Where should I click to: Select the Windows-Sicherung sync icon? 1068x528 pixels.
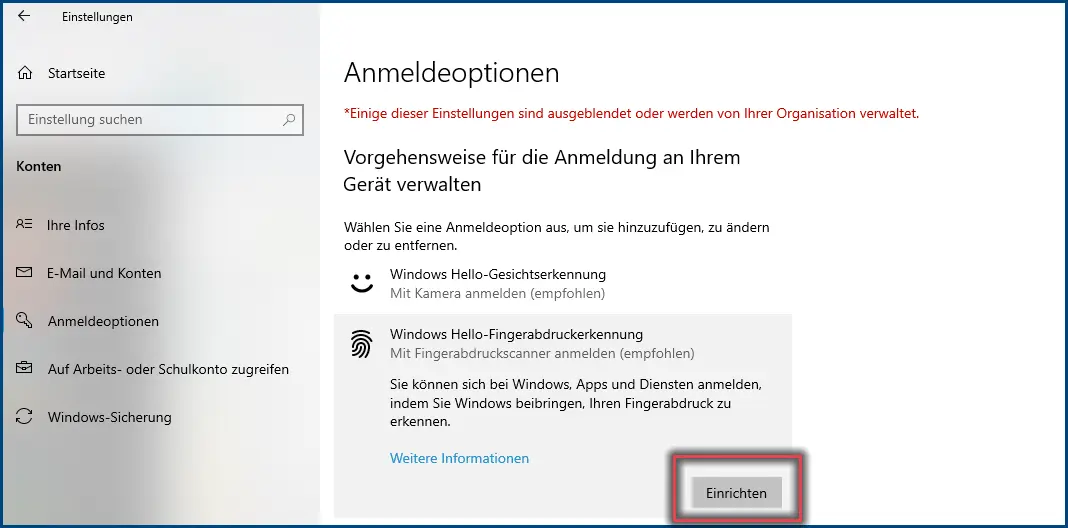pyautogui.click(x=25, y=416)
